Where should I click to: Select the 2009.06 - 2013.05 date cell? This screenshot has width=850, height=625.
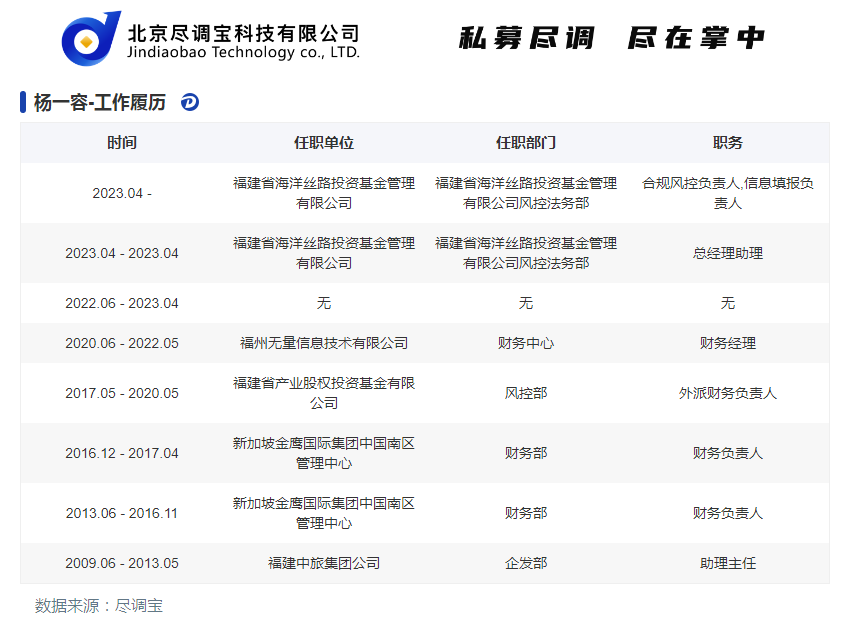click(x=122, y=563)
